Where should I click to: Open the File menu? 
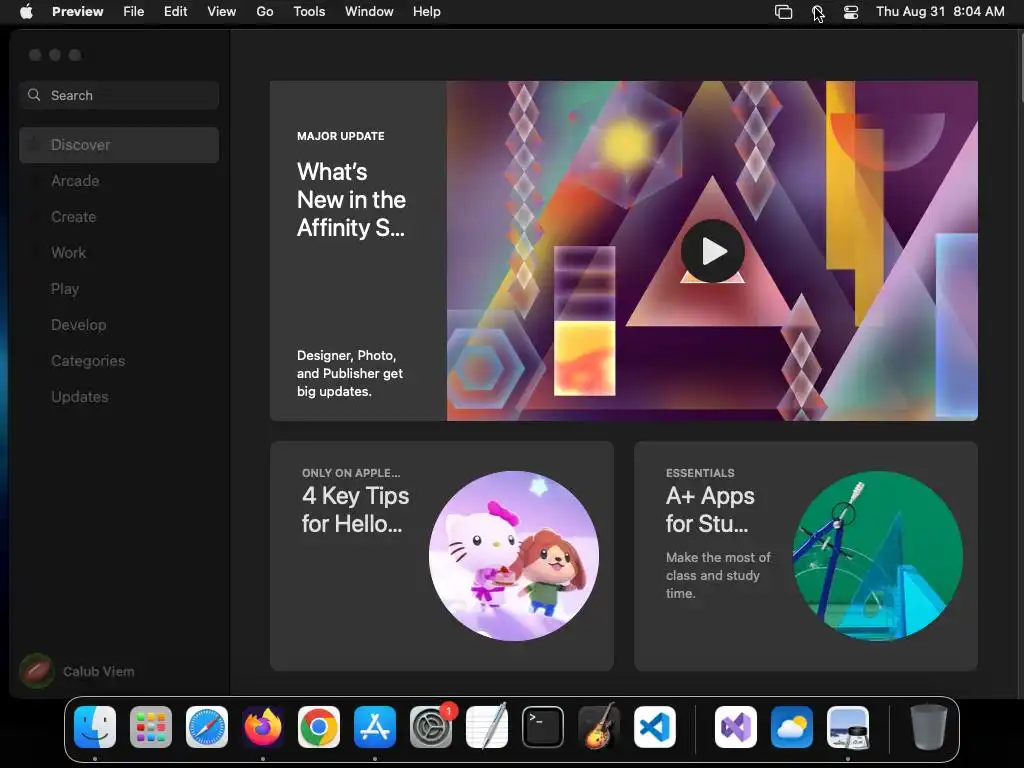[x=134, y=12]
